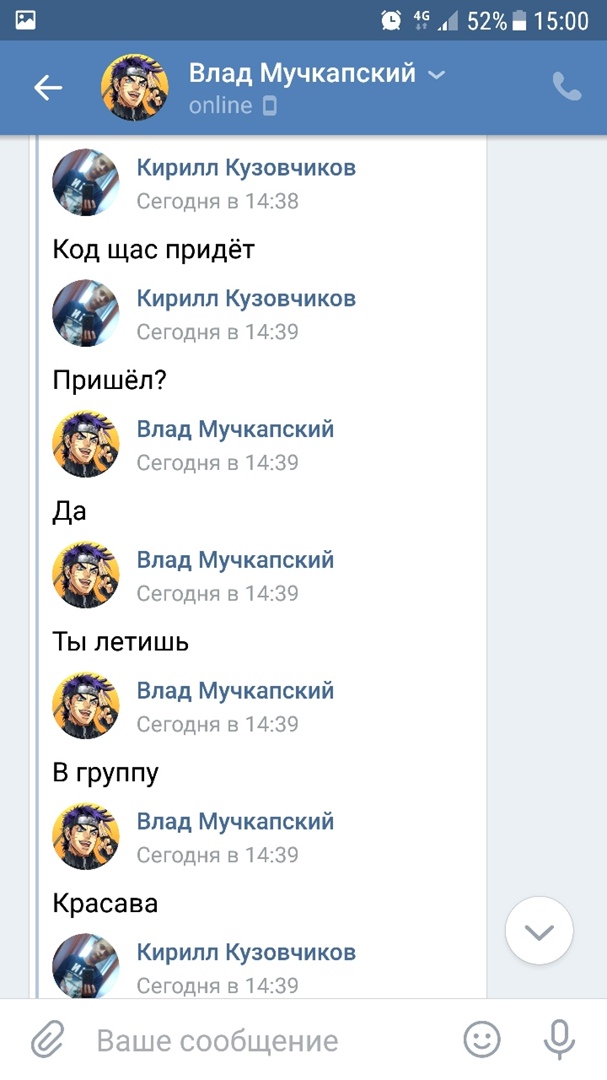Start a voice call with phone icon
Screen dimensions: 607x1080
[x=566, y=88]
